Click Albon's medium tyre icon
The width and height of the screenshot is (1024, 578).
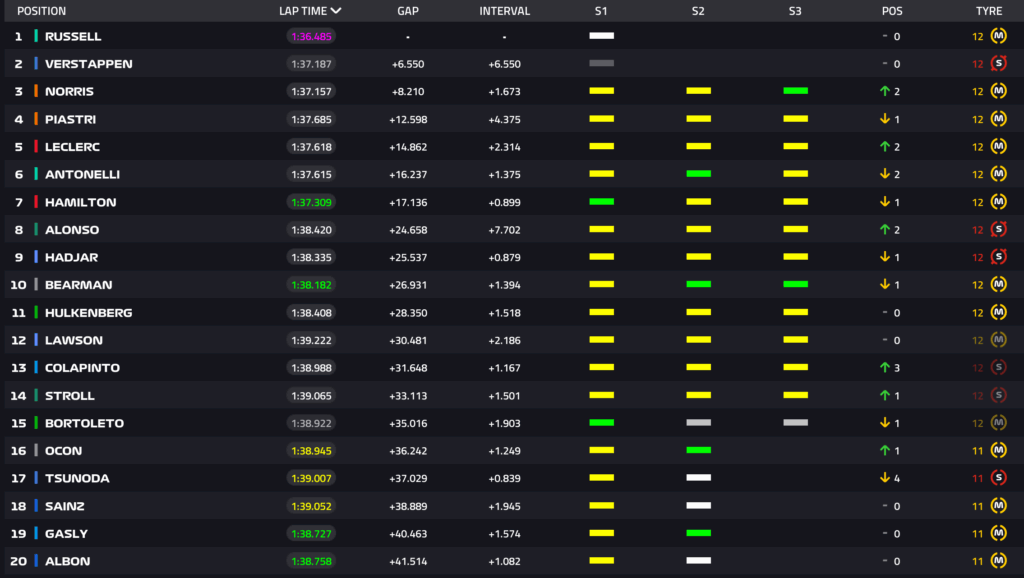[998, 561]
